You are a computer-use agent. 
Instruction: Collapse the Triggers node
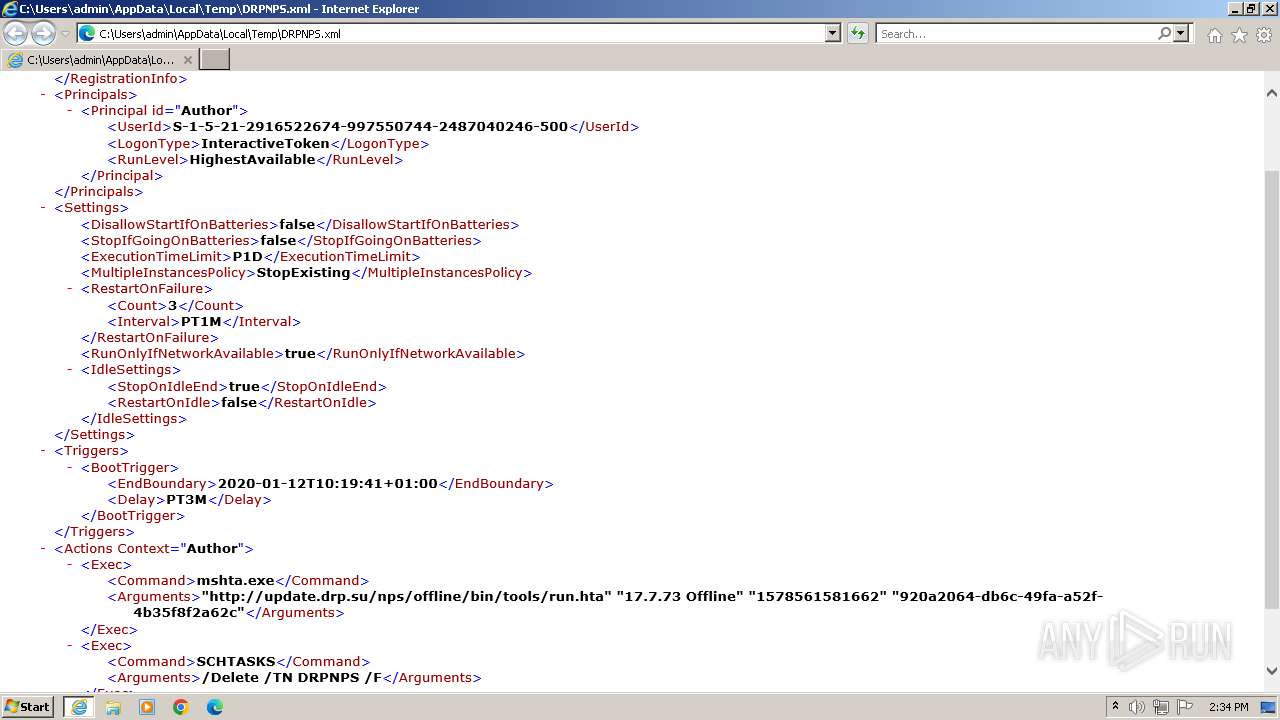pos(43,451)
